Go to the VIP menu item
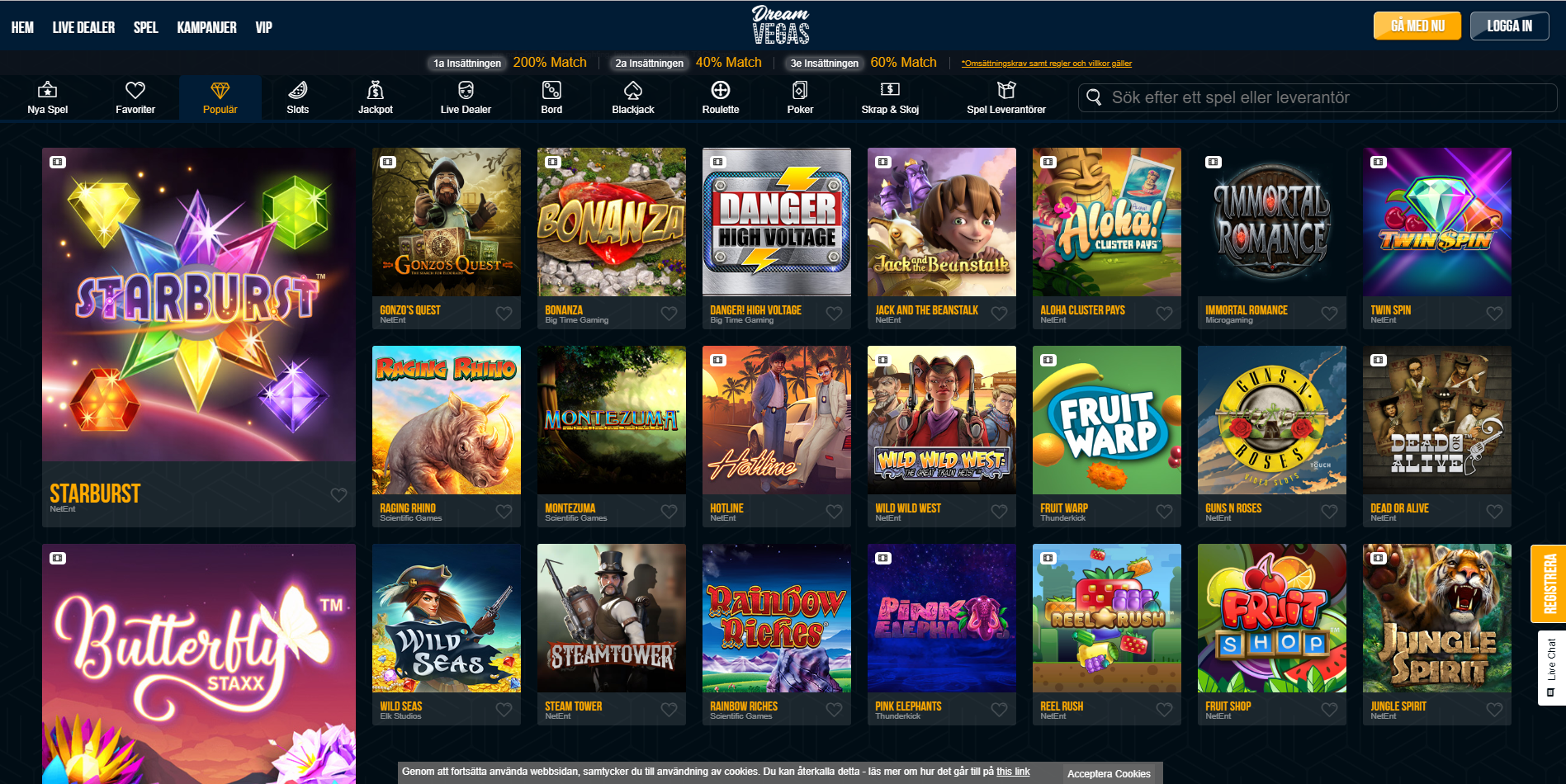The width and height of the screenshot is (1566, 784). [x=263, y=27]
